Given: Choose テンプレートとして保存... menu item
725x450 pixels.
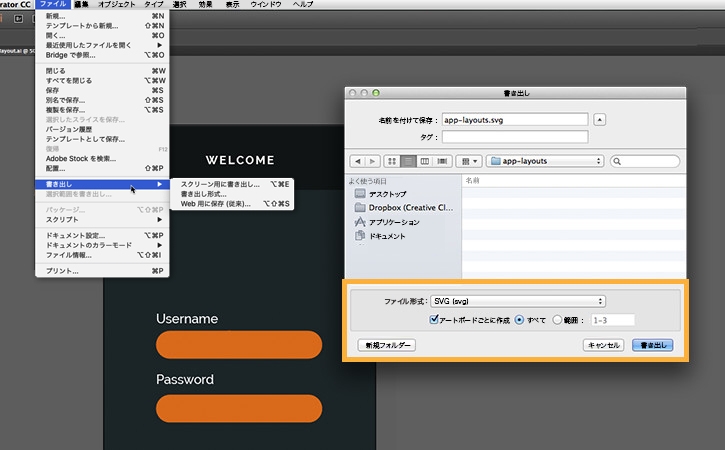Looking at the screenshot, I should pos(102,139).
